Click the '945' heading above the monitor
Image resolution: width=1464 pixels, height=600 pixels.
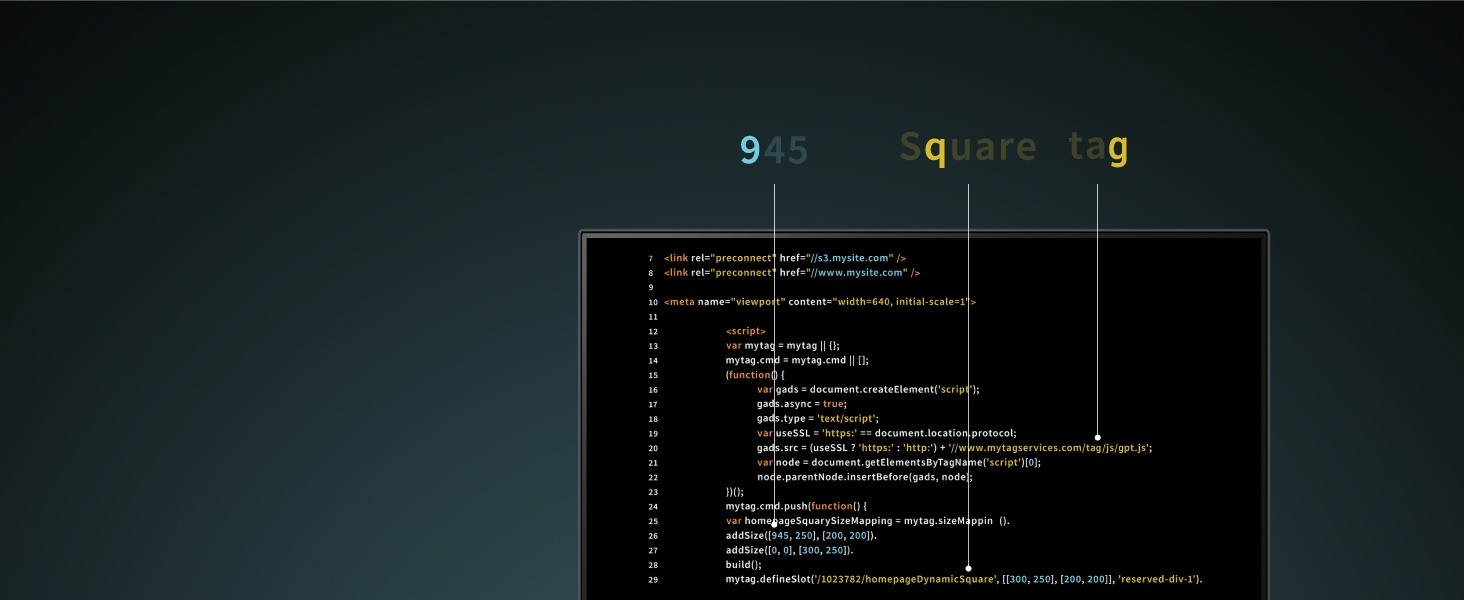pyautogui.click(x=773, y=150)
